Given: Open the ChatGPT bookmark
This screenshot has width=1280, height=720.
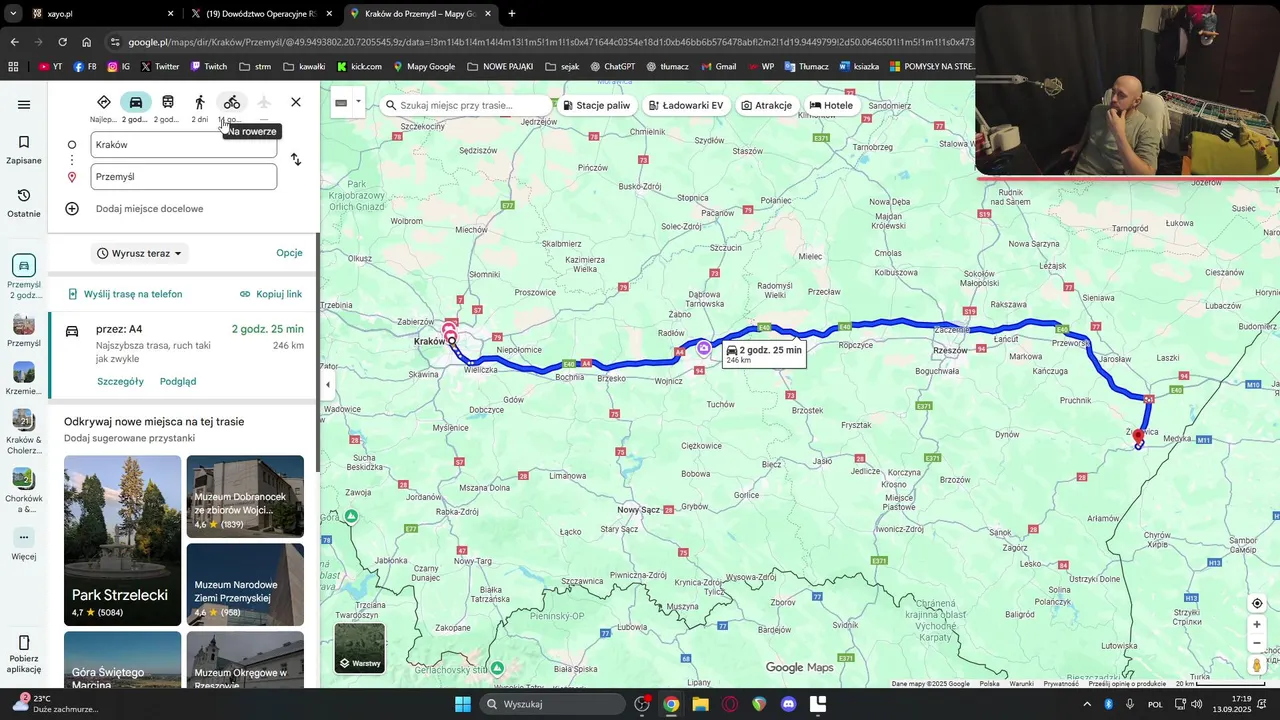Looking at the screenshot, I should 612,67.
